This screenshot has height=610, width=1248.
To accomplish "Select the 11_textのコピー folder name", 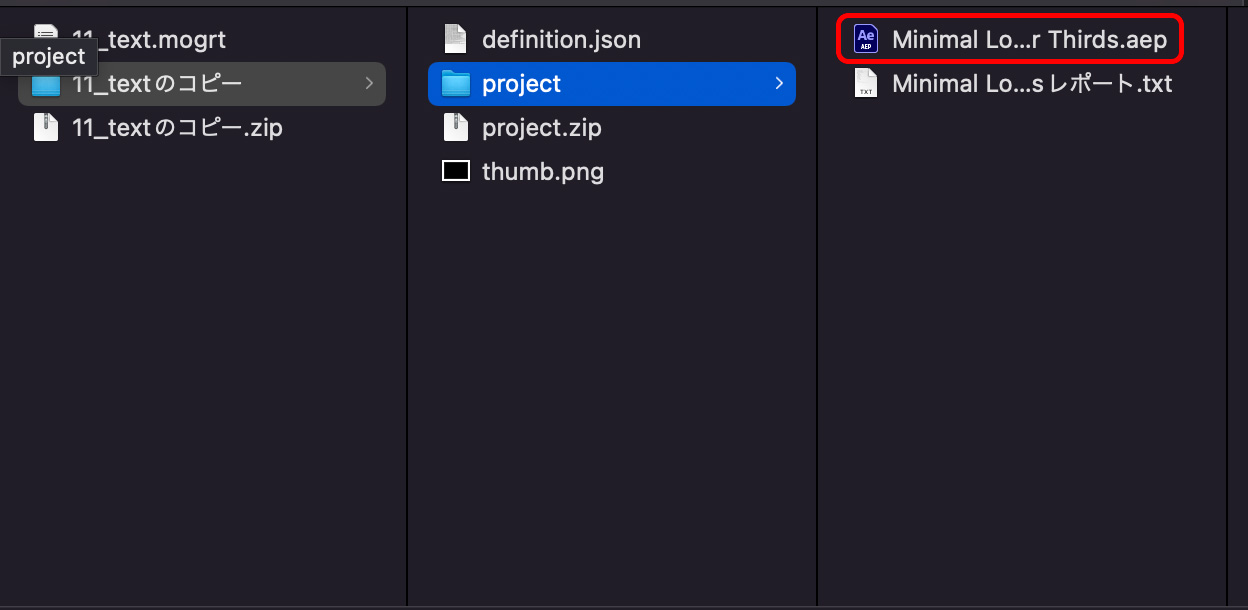I will (157, 84).
